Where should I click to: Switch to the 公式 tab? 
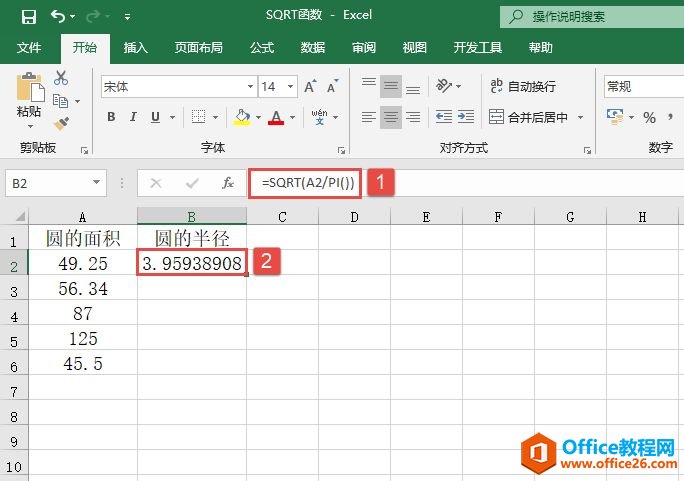262,48
